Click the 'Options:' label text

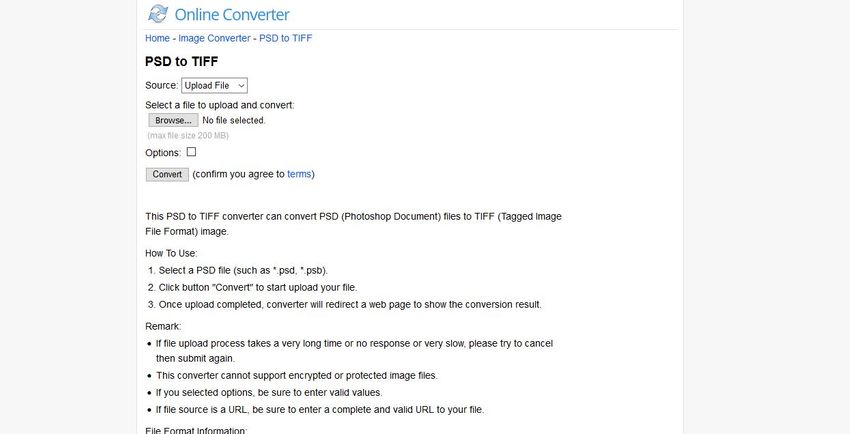click(x=163, y=153)
